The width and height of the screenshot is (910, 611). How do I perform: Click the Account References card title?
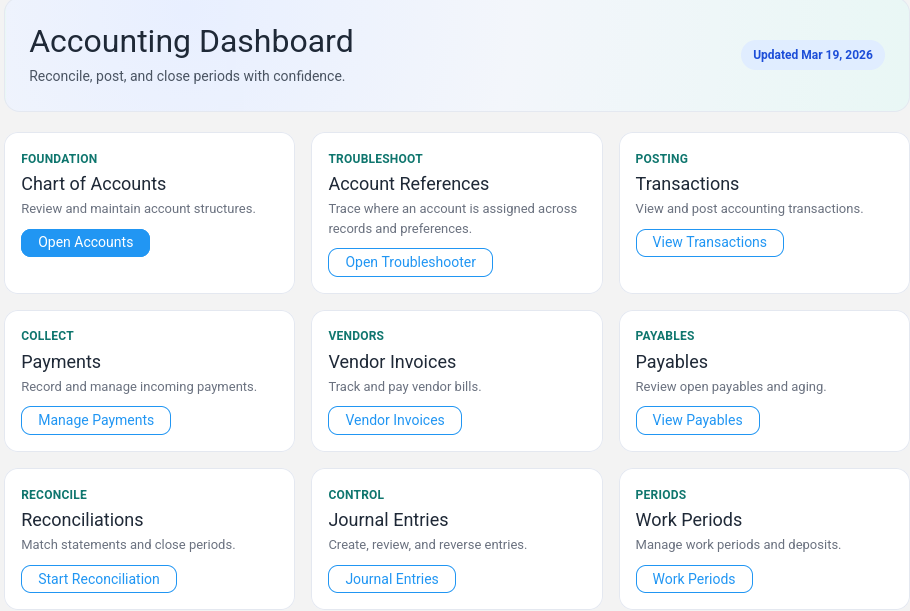coord(409,184)
